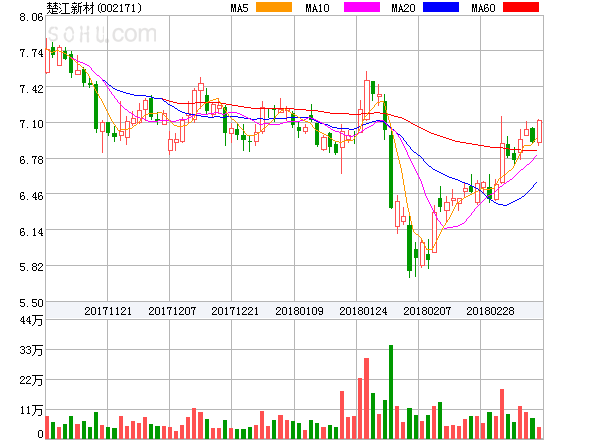Click the 20171207 date label
Screen dimensions: 600x440
[x=172, y=311]
